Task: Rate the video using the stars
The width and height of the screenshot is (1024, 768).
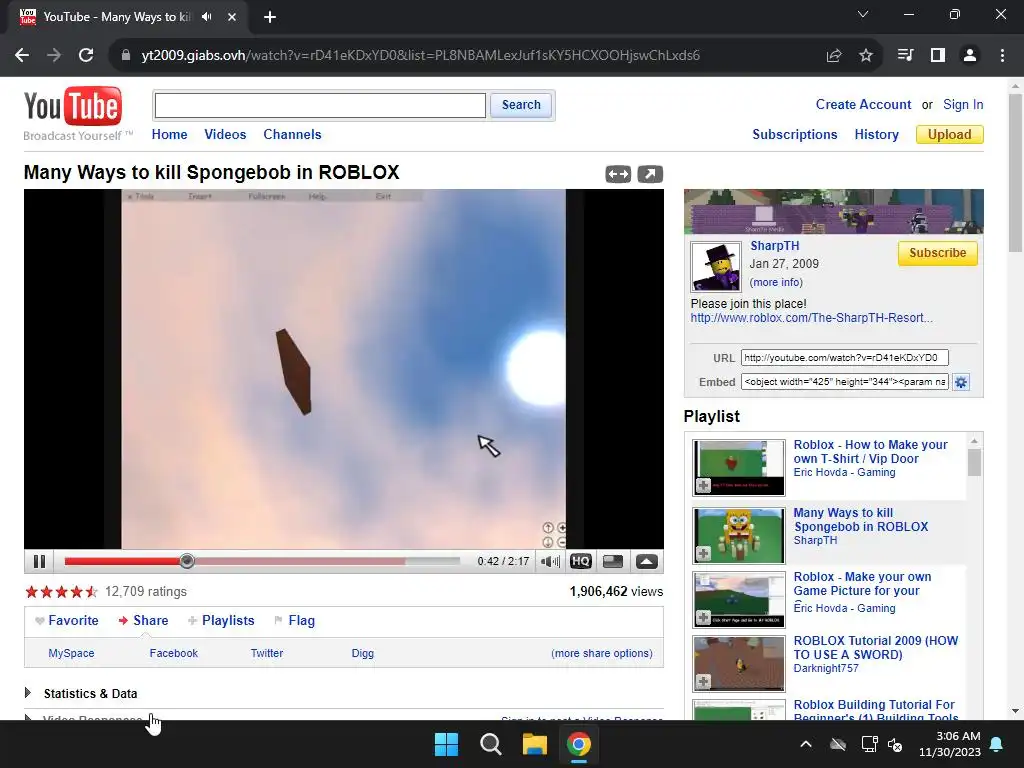Action: click(61, 592)
